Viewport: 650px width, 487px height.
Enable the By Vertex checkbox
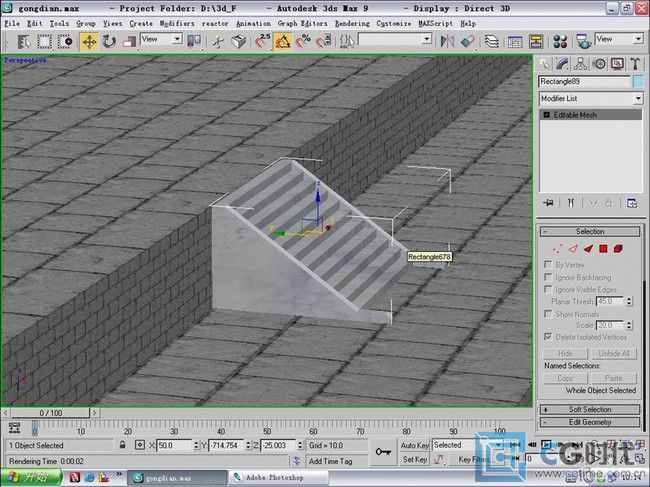coord(548,265)
